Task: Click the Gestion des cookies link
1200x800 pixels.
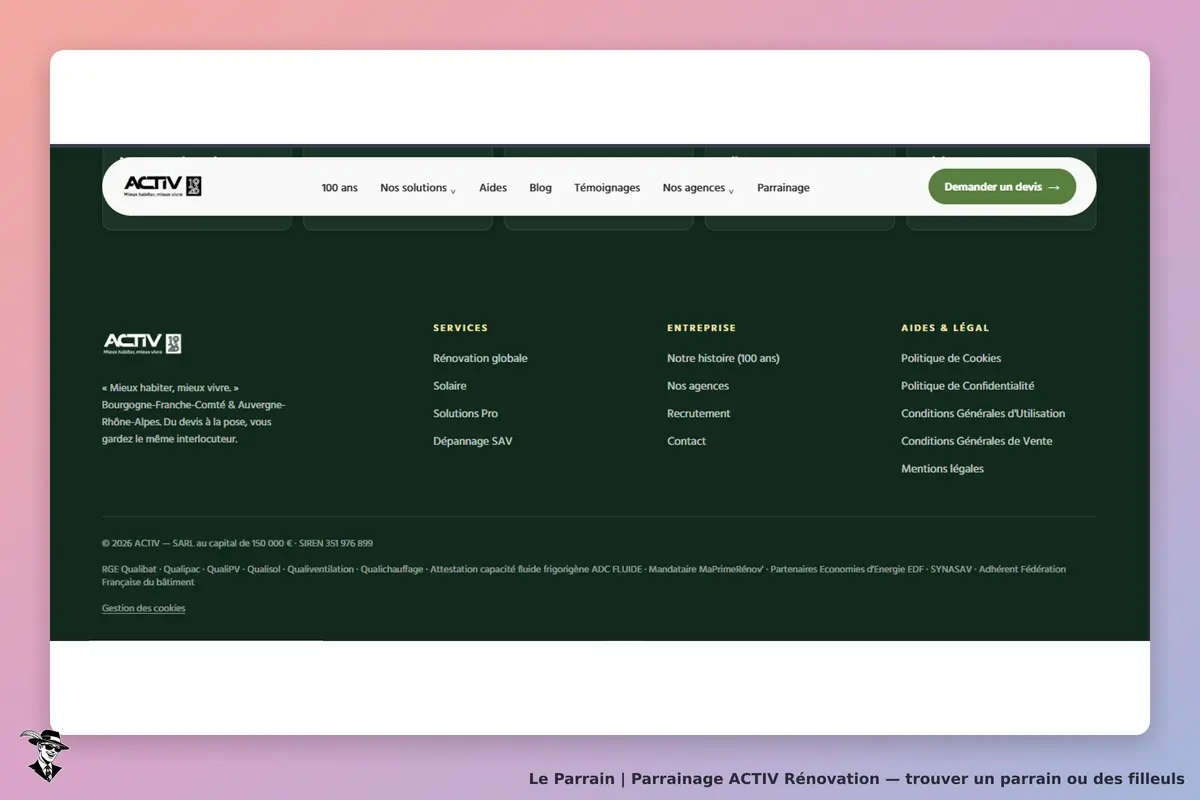Action: (143, 608)
